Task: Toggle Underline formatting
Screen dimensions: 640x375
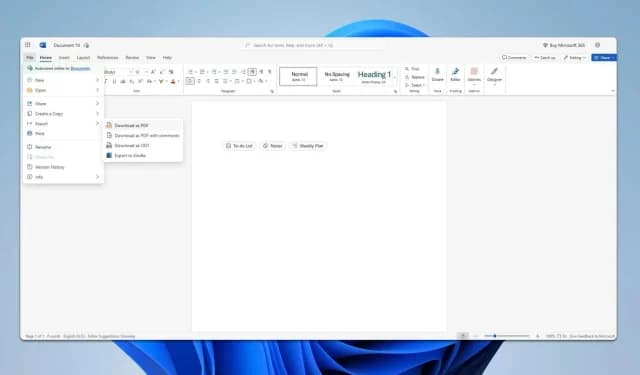Action: click(x=114, y=81)
